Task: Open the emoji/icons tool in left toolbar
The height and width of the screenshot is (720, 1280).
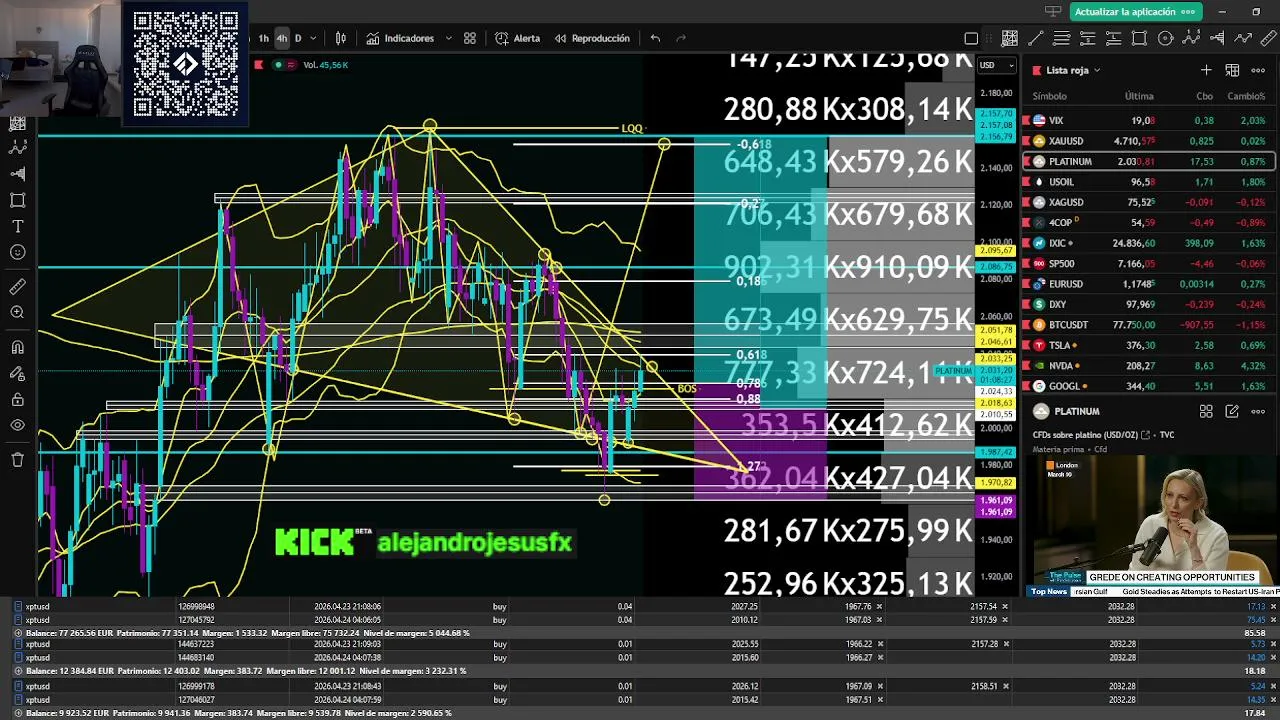Action: tap(17, 252)
